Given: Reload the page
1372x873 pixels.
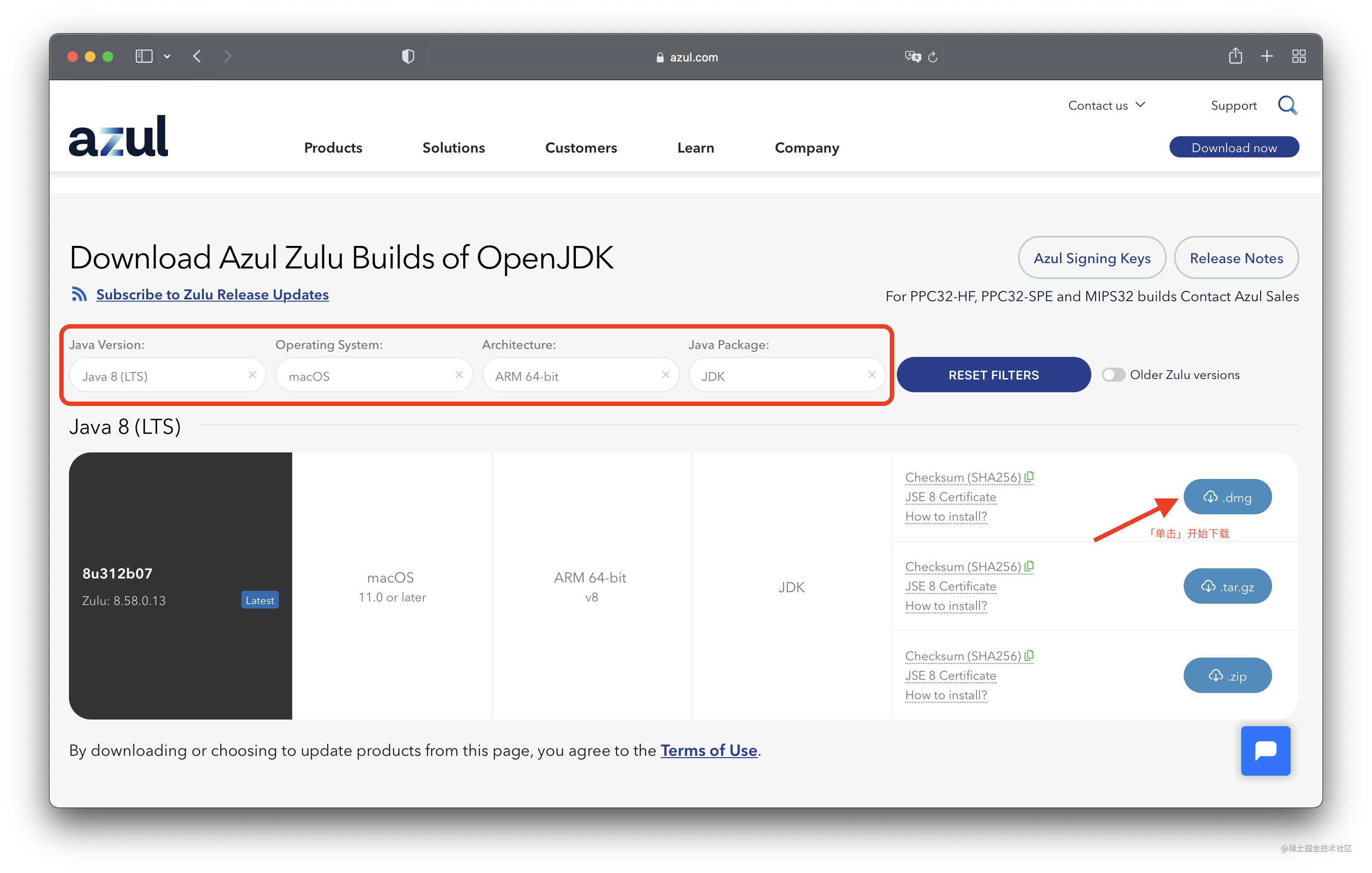Looking at the screenshot, I should coord(933,57).
